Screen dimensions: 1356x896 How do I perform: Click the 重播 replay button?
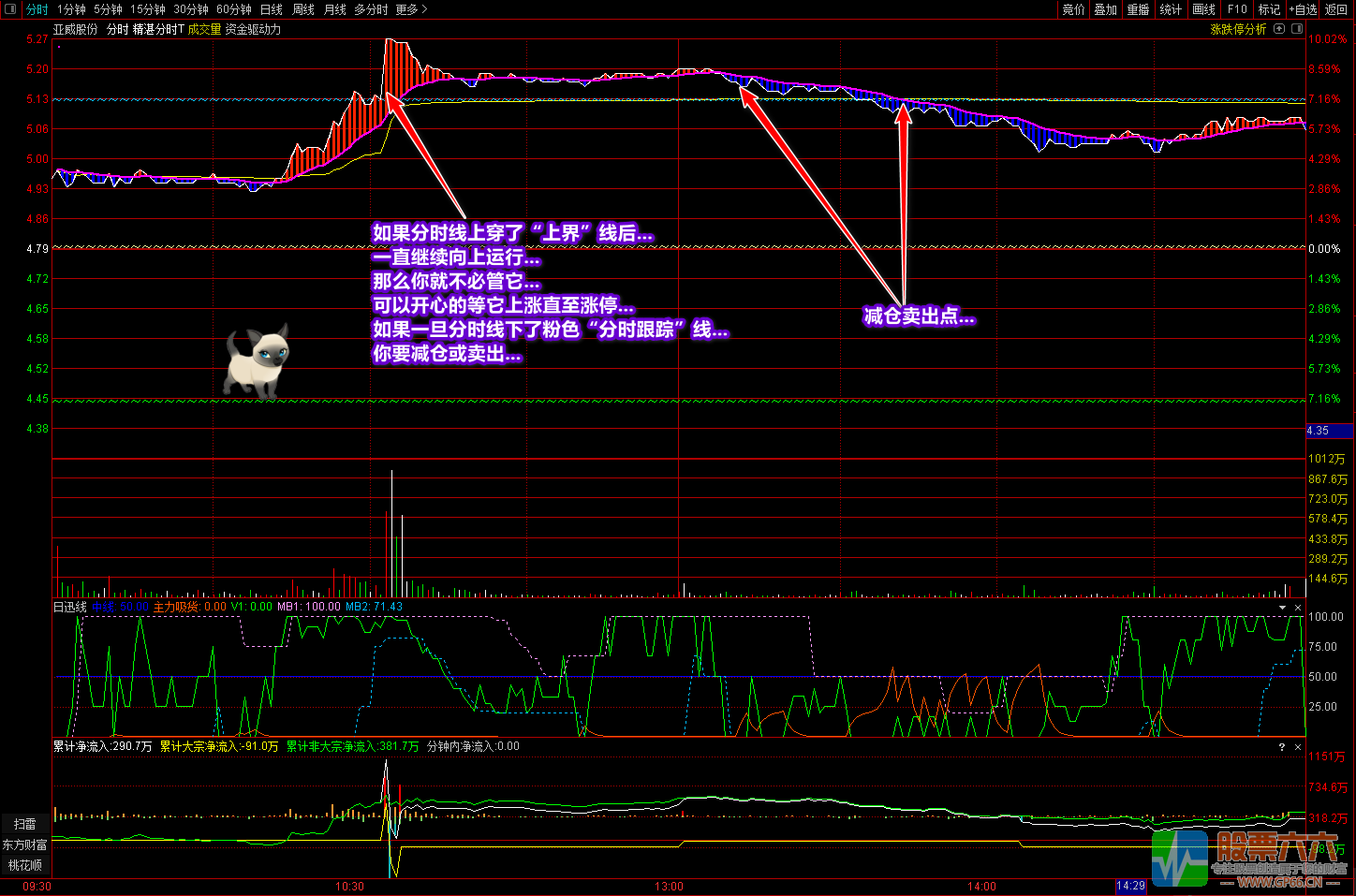pyautogui.click(x=1138, y=9)
